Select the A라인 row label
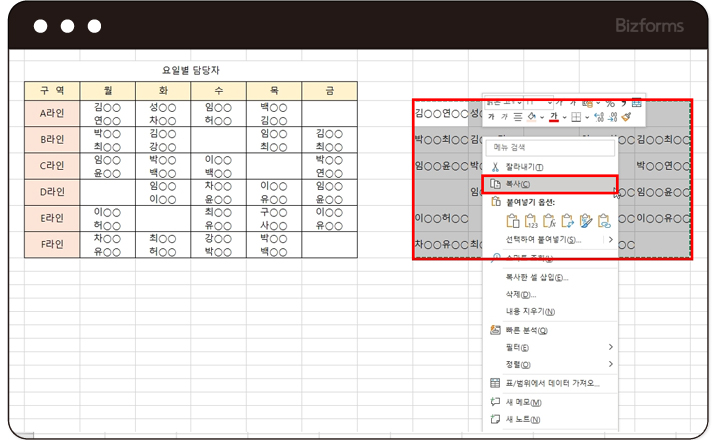Image resolution: width=715 pixels, height=440 pixels. 52,114
